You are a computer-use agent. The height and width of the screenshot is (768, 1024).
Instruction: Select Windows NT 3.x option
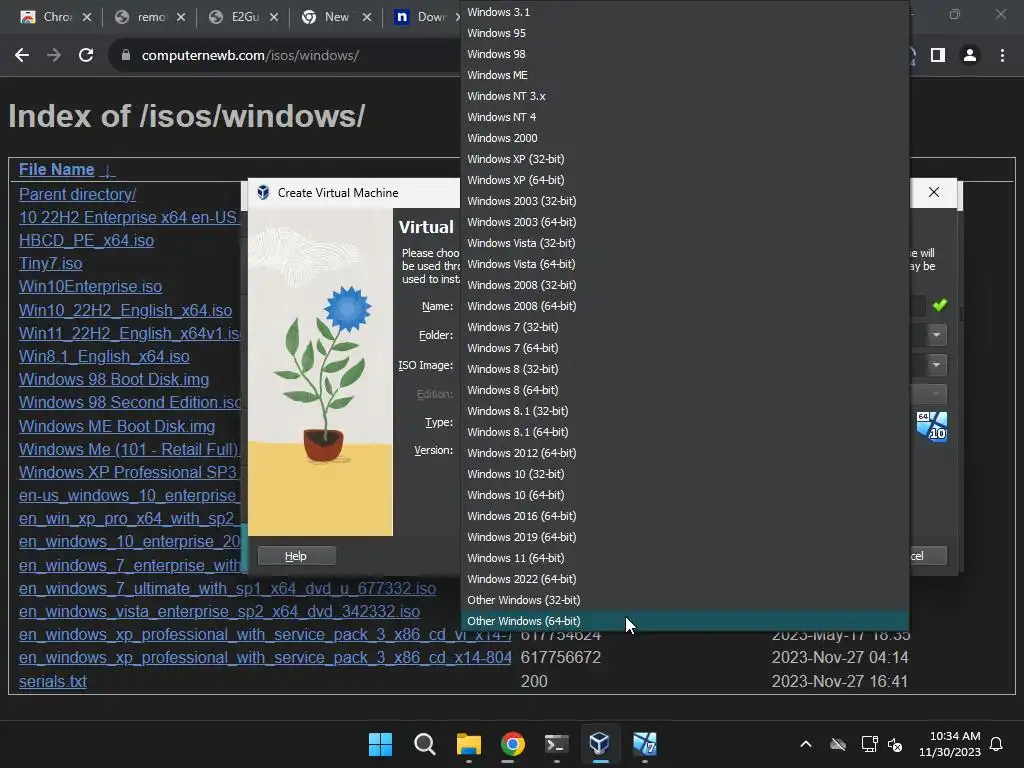tap(684, 95)
